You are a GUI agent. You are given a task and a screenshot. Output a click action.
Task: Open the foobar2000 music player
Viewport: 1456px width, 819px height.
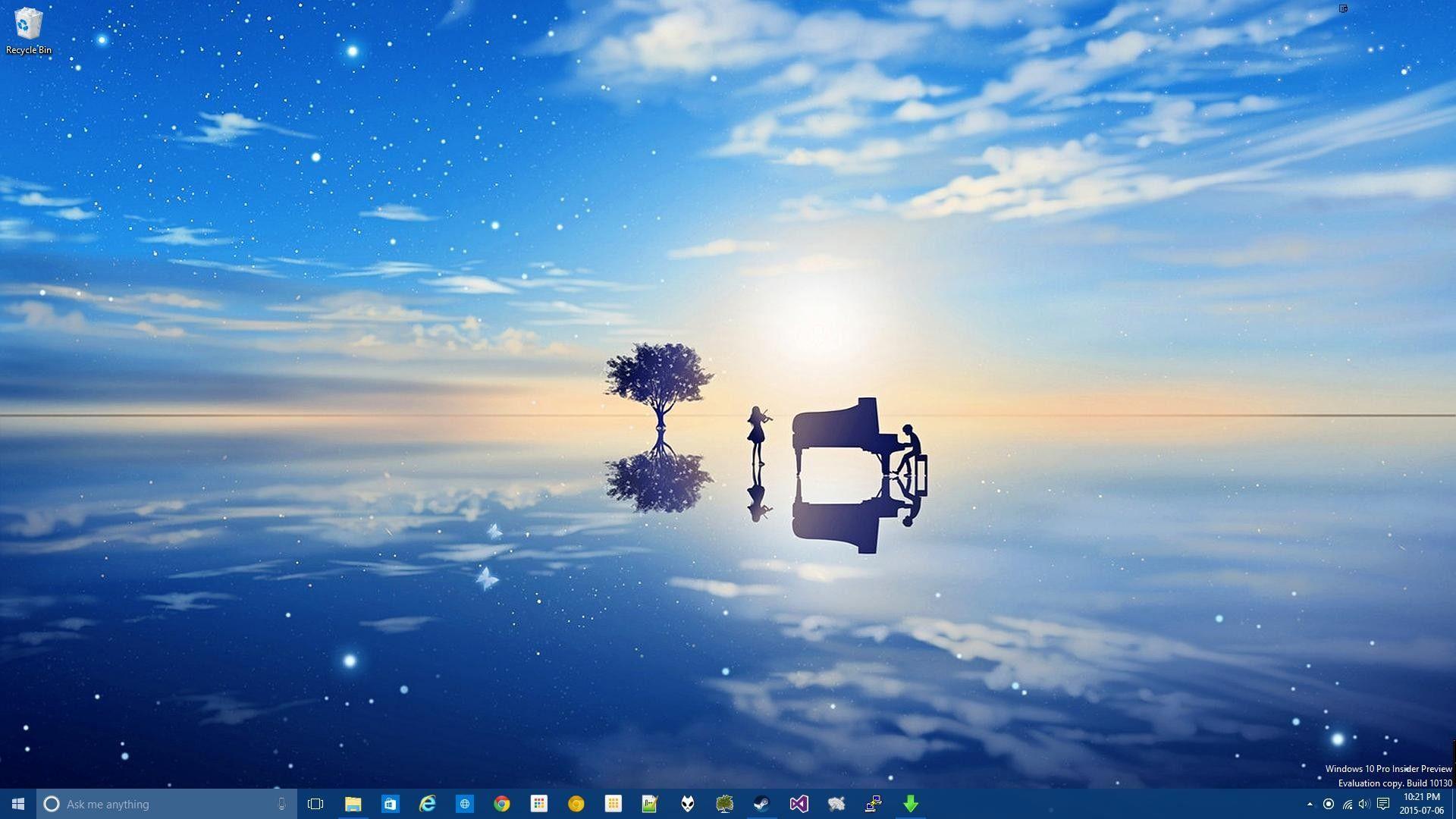[686, 804]
